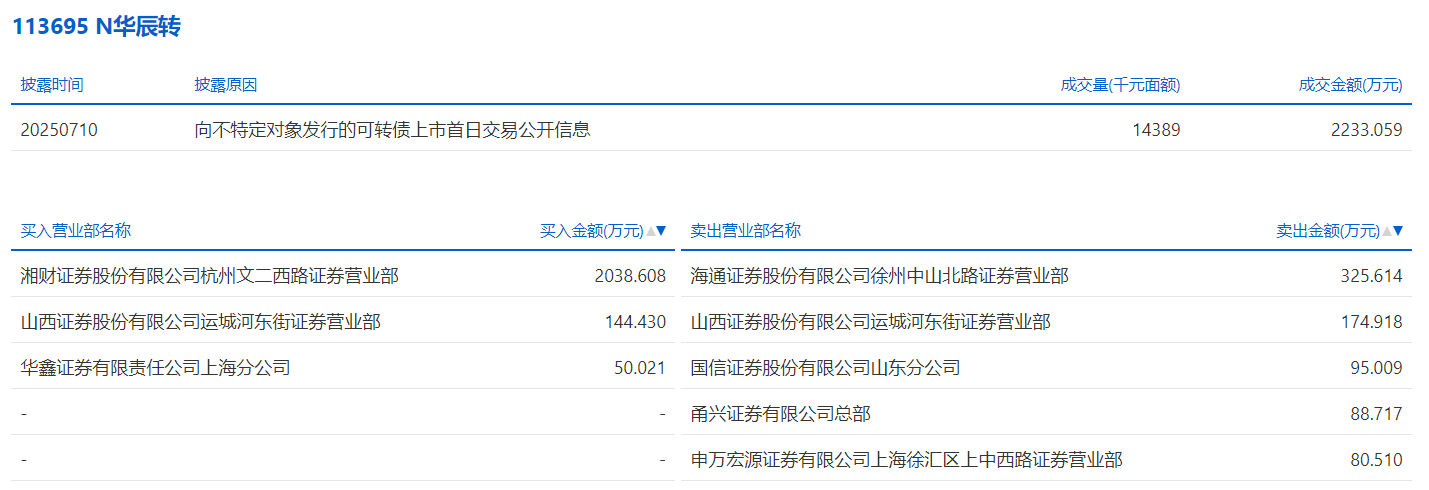This screenshot has height=490, width=1429.
Task: Click the 成交量(千元面额) column header
Action: click(x=1120, y=85)
